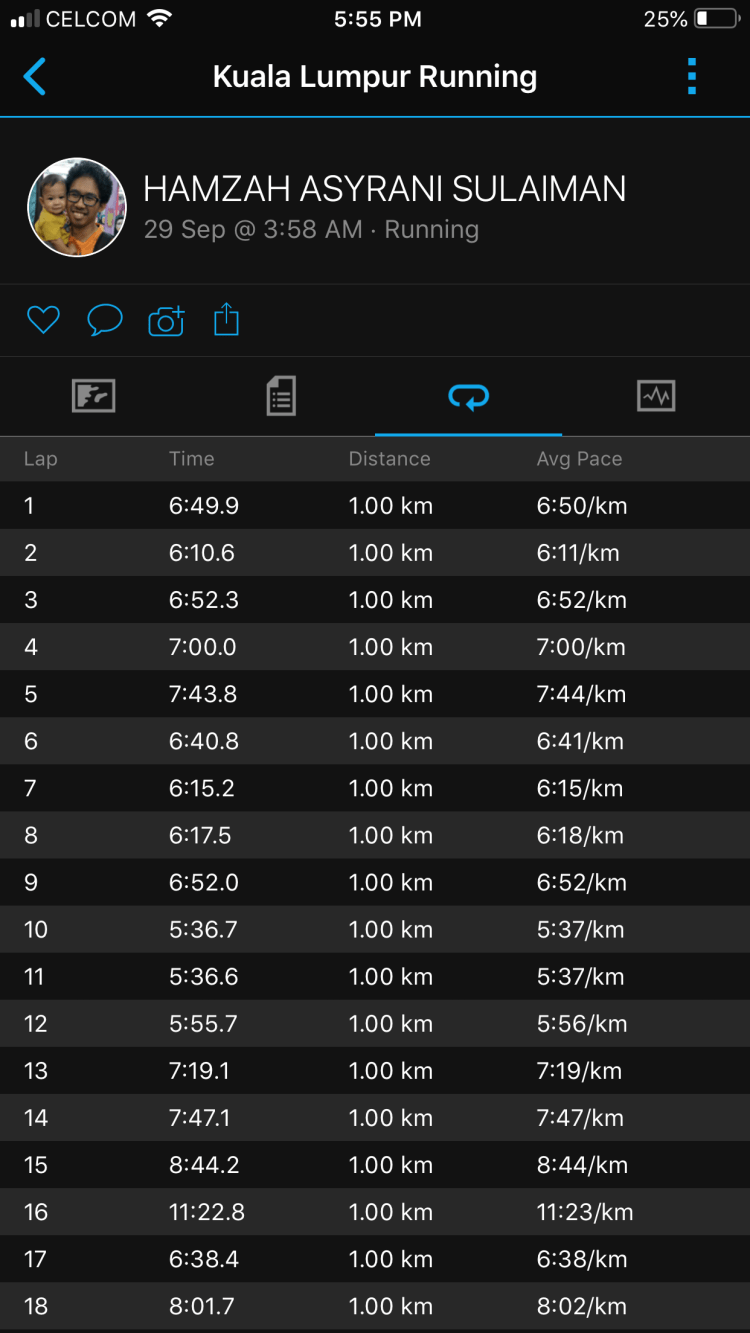Open the charts graph tab
Viewport: 750px width, 1333px height.
[x=656, y=397]
